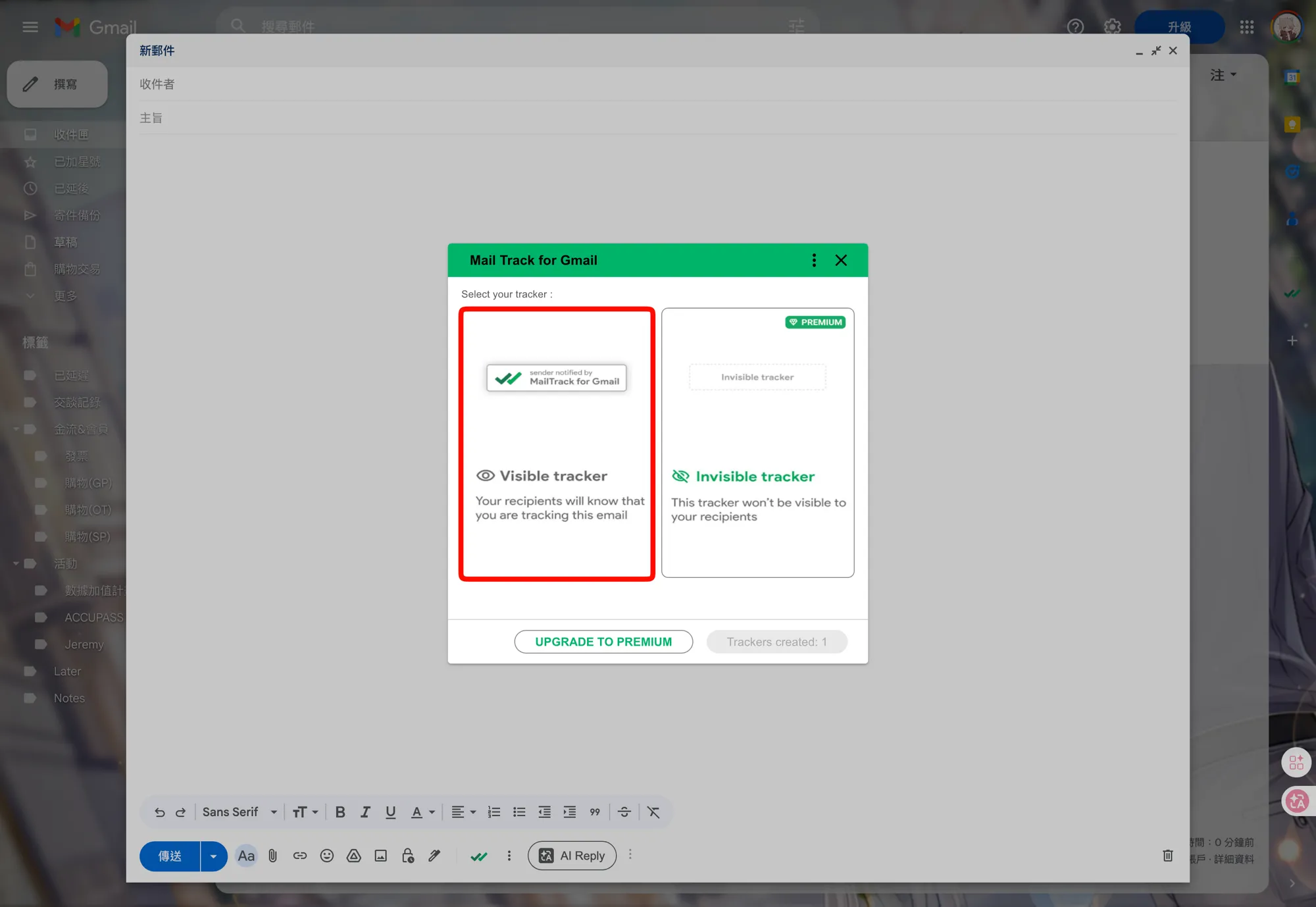The image size is (1316, 907).
Task: Click the 主旨 subject field
Action: coord(658,118)
